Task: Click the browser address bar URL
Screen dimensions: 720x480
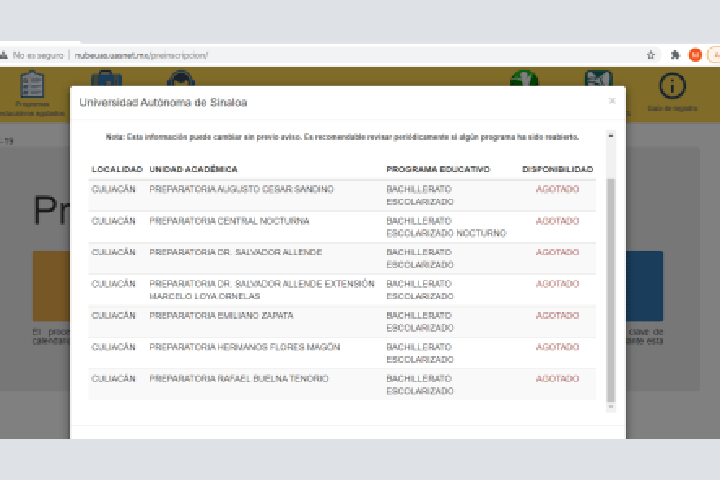Action: pyautogui.click(x=141, y=56)
